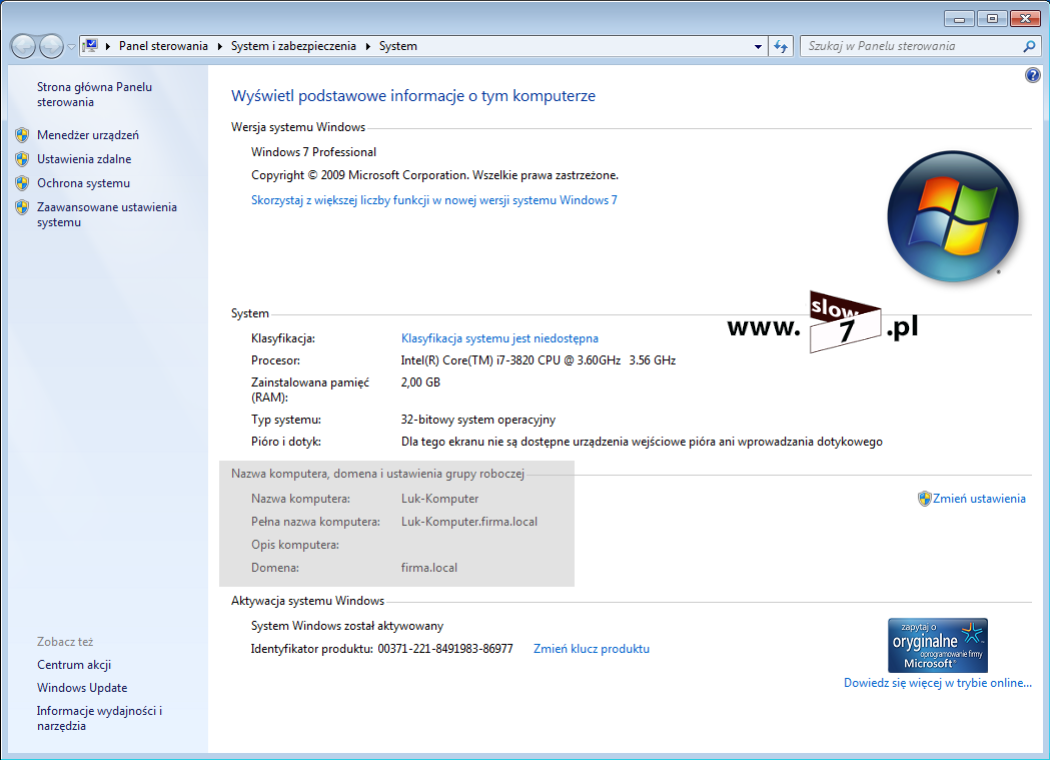Open Ustawienia zdalne

84,159
